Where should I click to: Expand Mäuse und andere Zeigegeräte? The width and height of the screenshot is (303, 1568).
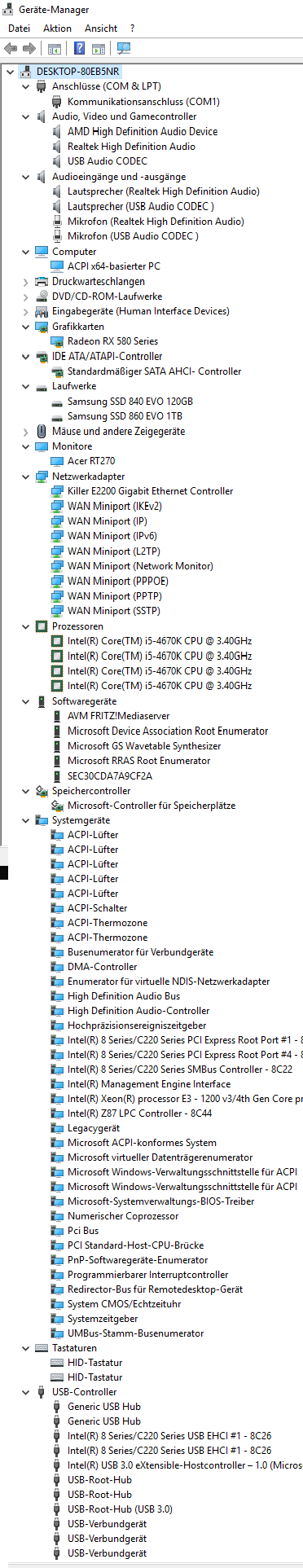click(25, 432)
